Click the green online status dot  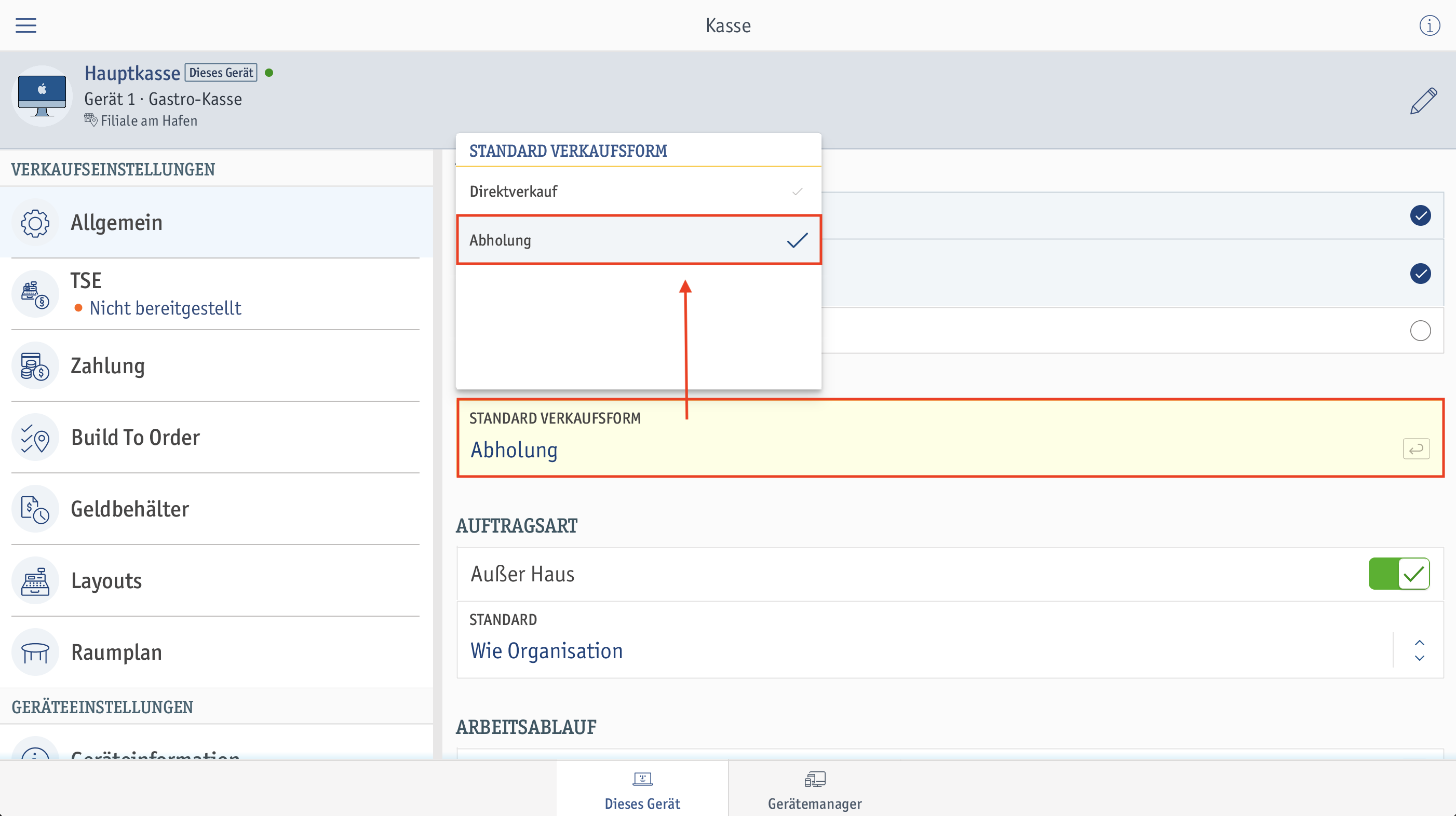(269, 72)
